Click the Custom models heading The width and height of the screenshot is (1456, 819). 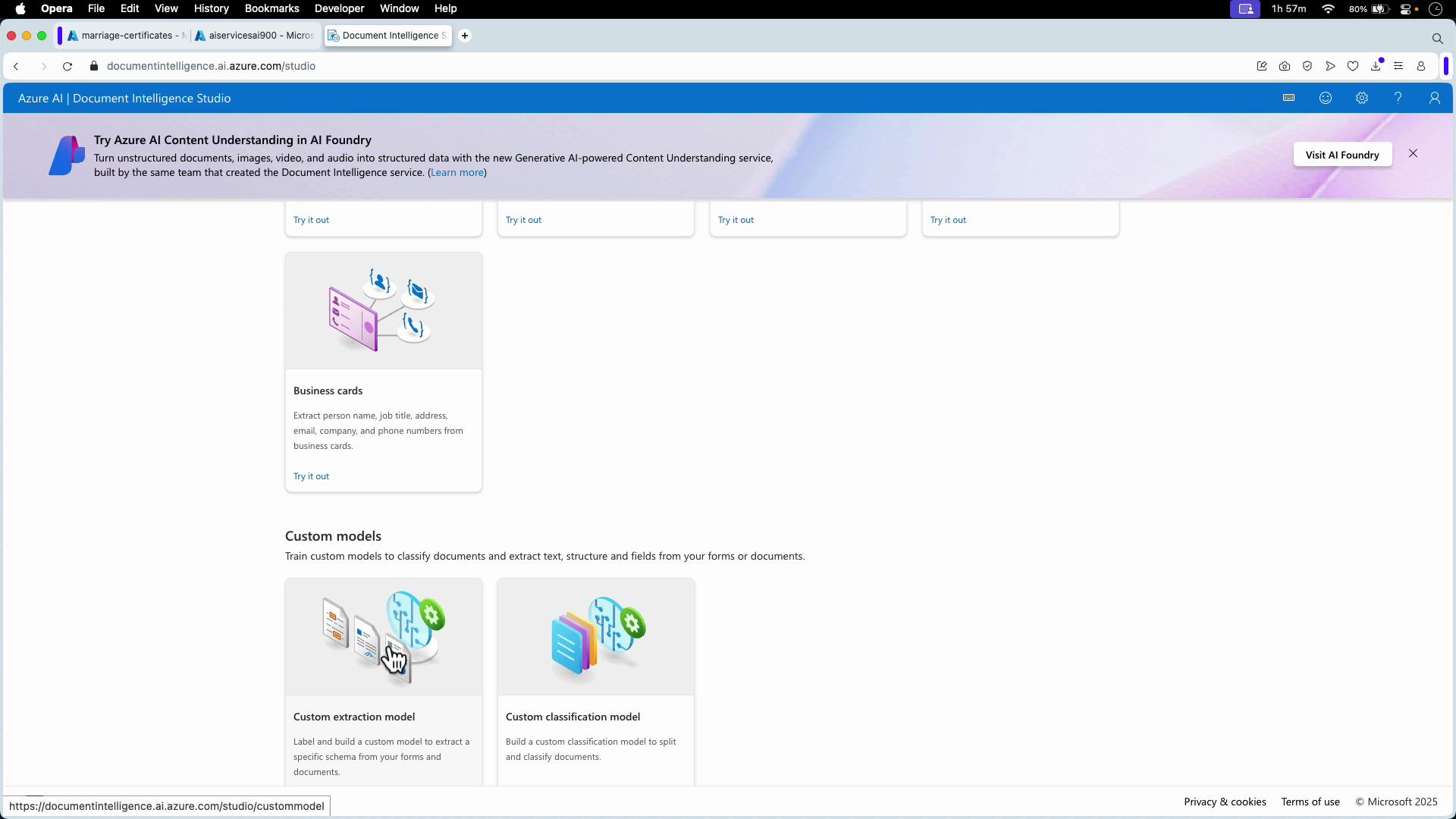333,536
